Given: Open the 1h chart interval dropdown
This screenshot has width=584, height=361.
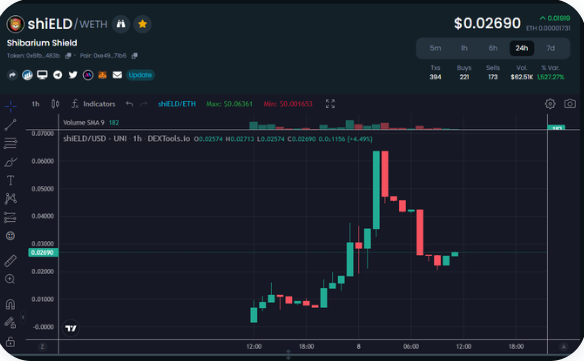Looking at the screenshot, I should coord(35,104).
